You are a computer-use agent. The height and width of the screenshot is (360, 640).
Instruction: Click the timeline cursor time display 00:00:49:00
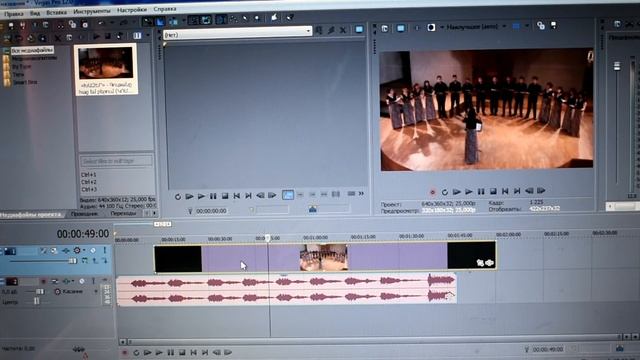(x=83, y=234)
